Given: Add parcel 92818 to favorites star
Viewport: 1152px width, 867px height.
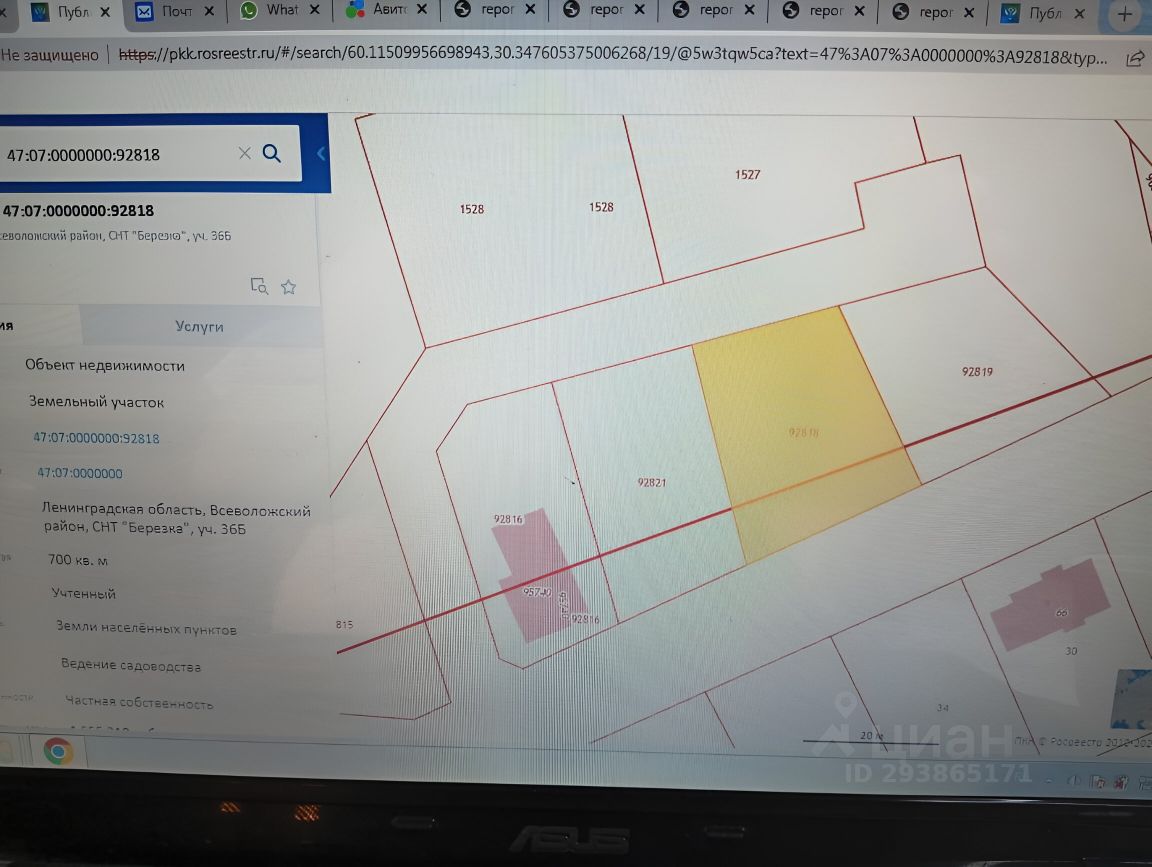Looking at the screenshot, I should click(289, 287).
